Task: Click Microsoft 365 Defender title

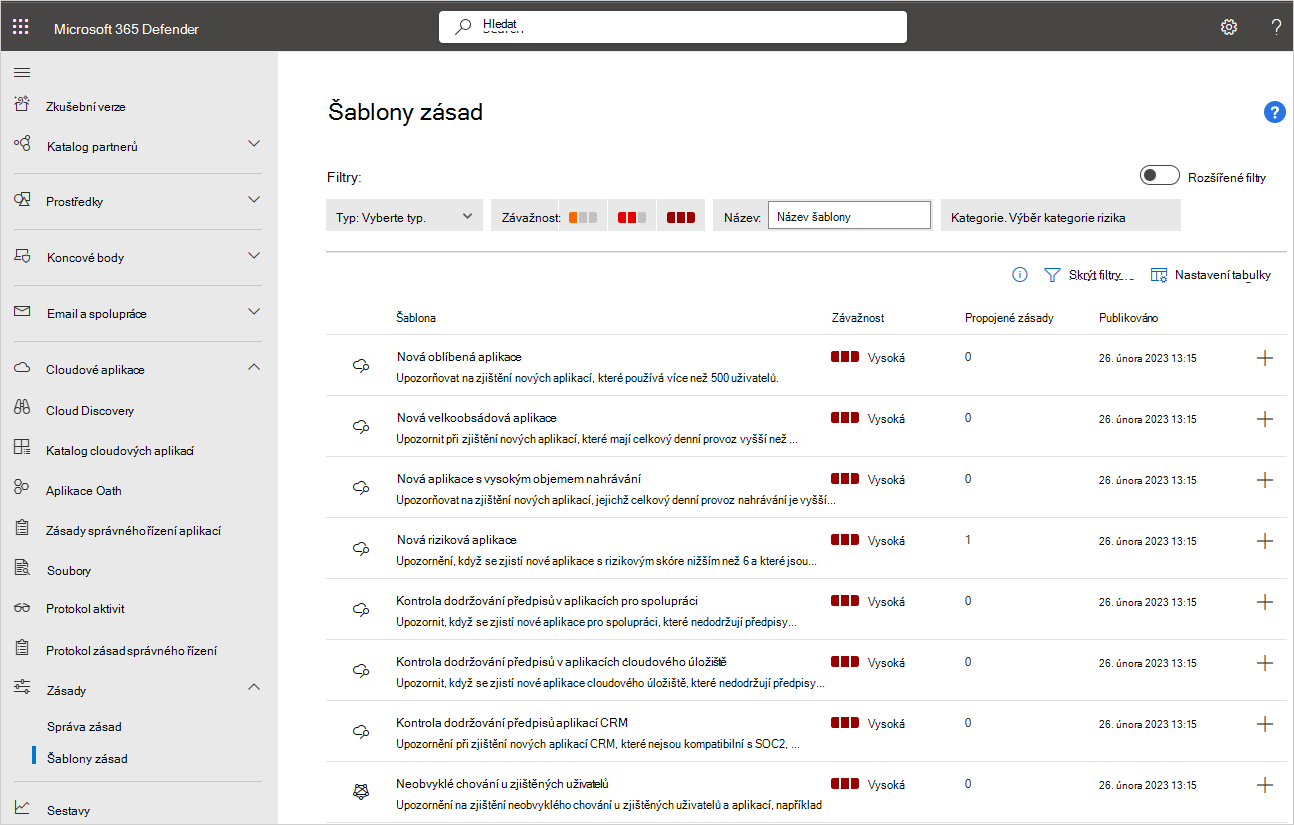Action: 126,28
